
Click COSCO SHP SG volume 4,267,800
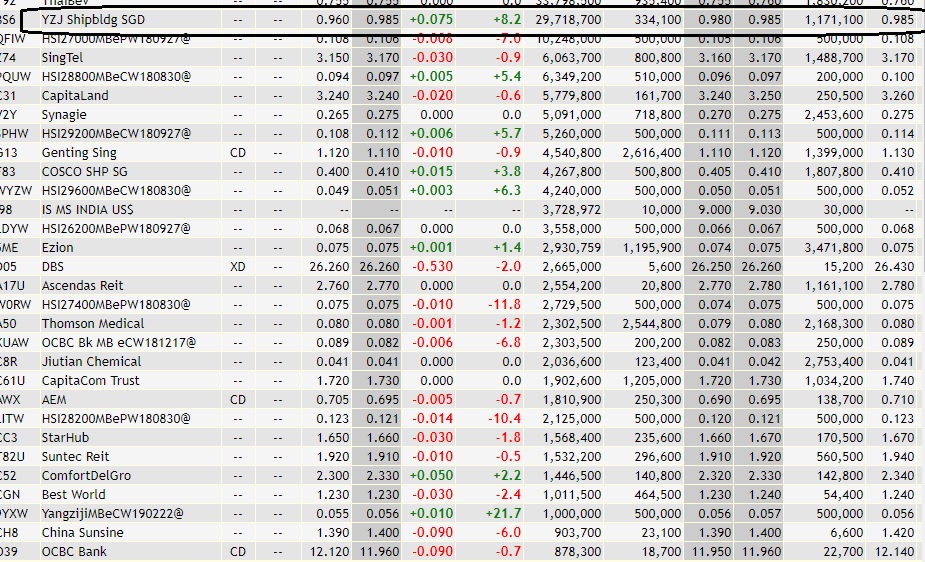click(x=572, y=172)
